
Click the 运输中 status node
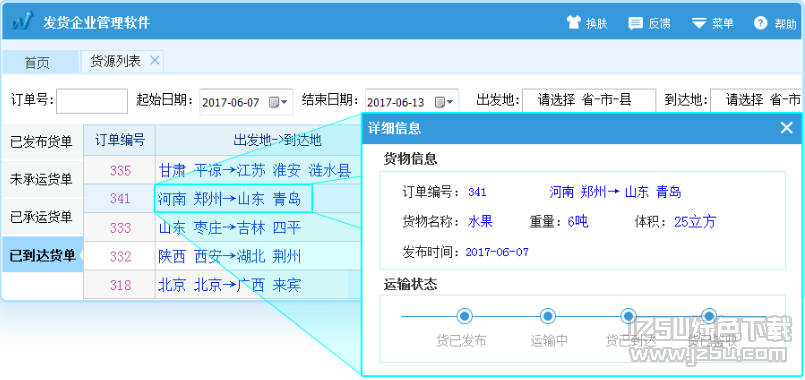548,316
